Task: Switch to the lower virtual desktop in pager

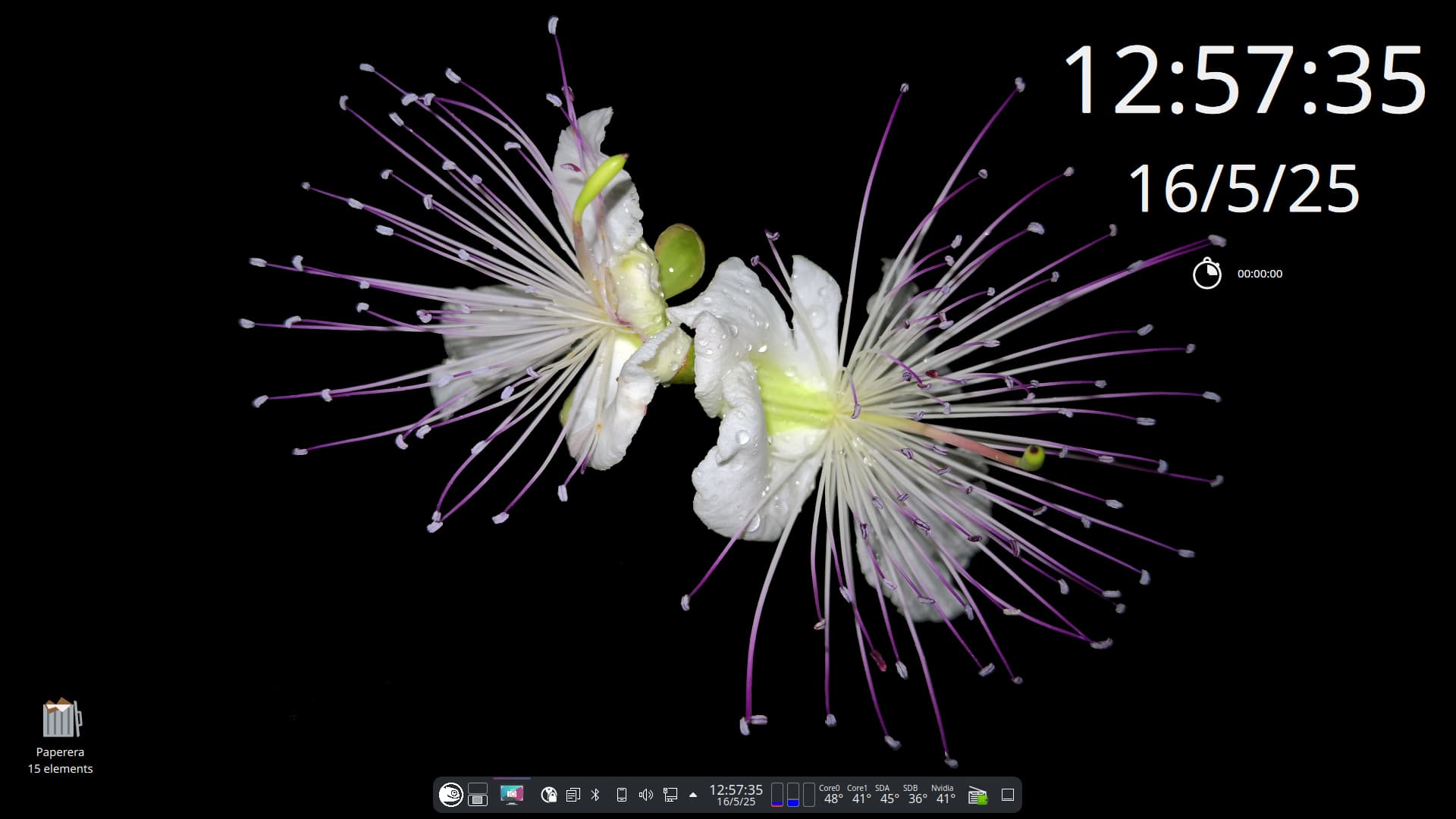Action: pyautogui.click(x=478, y=800)
